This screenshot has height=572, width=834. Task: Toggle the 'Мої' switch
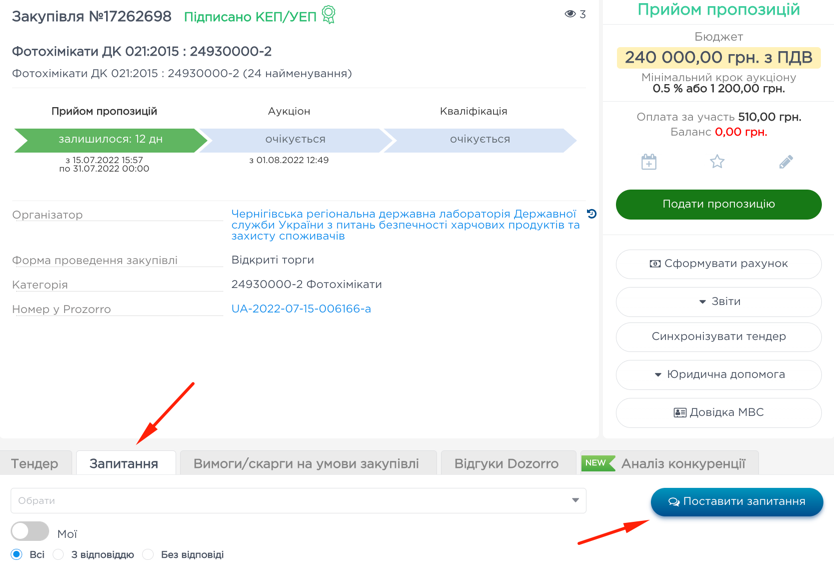[x=30, y=532]
